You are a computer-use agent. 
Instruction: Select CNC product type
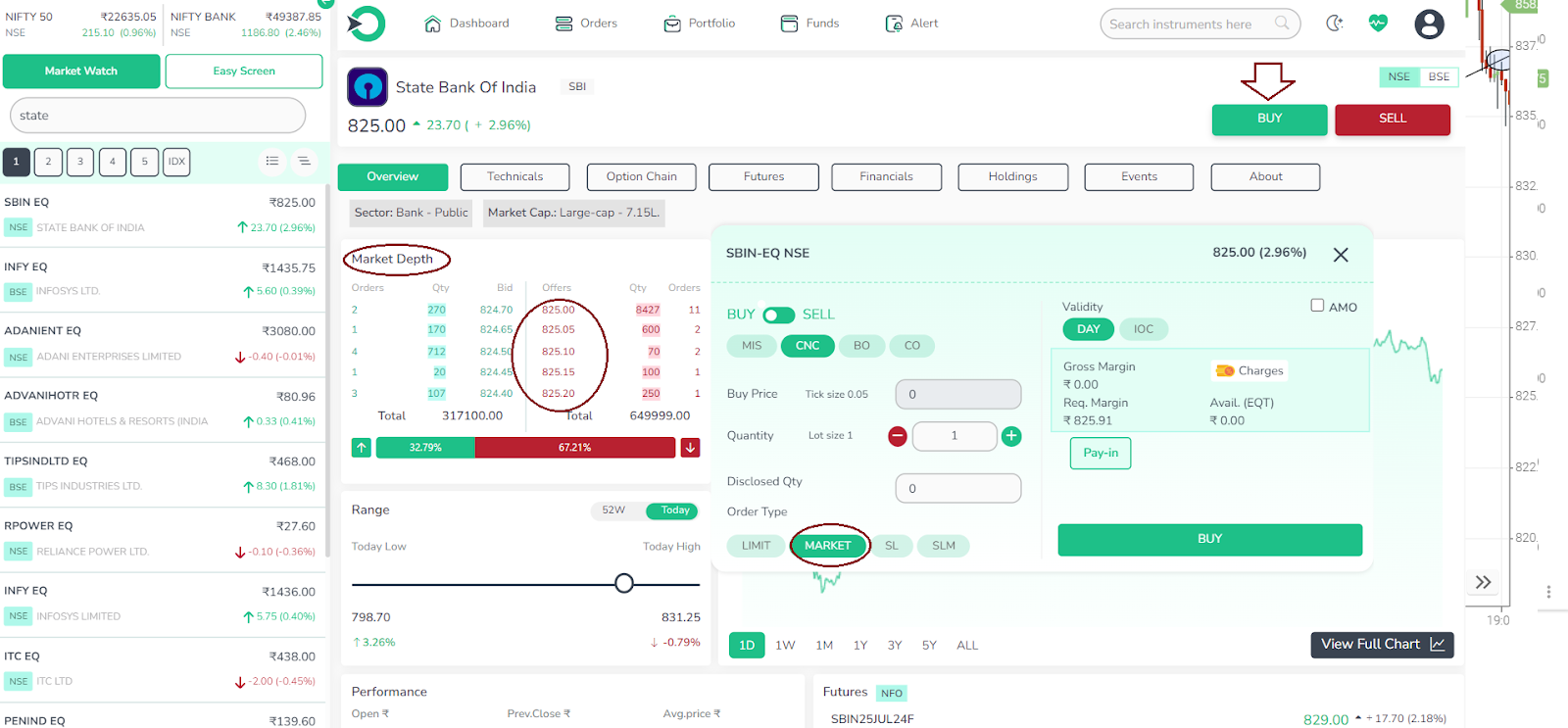click(808, 346)
